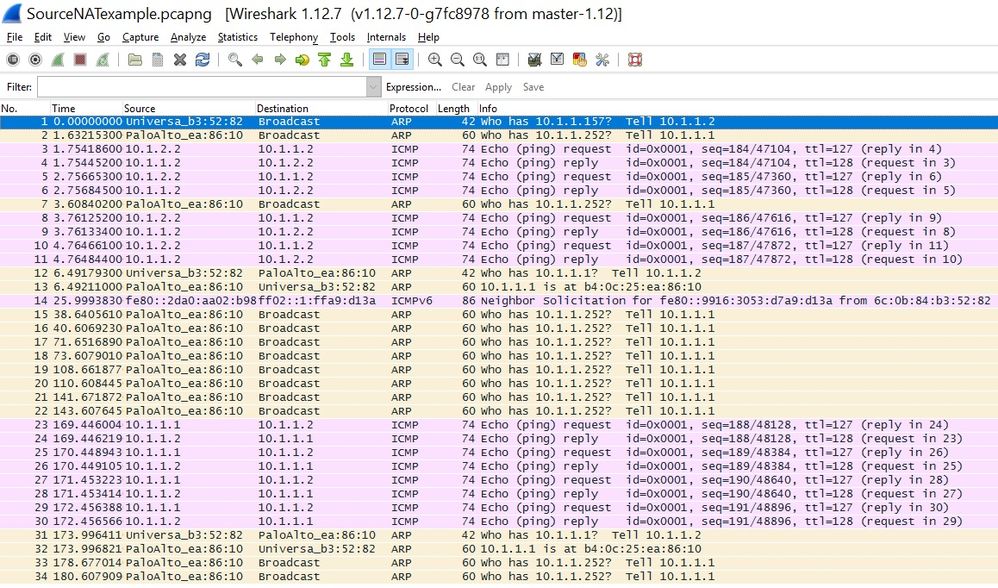Start a new live capture (shark fin)
Screen dimensions: 998x588
(58, 60)
